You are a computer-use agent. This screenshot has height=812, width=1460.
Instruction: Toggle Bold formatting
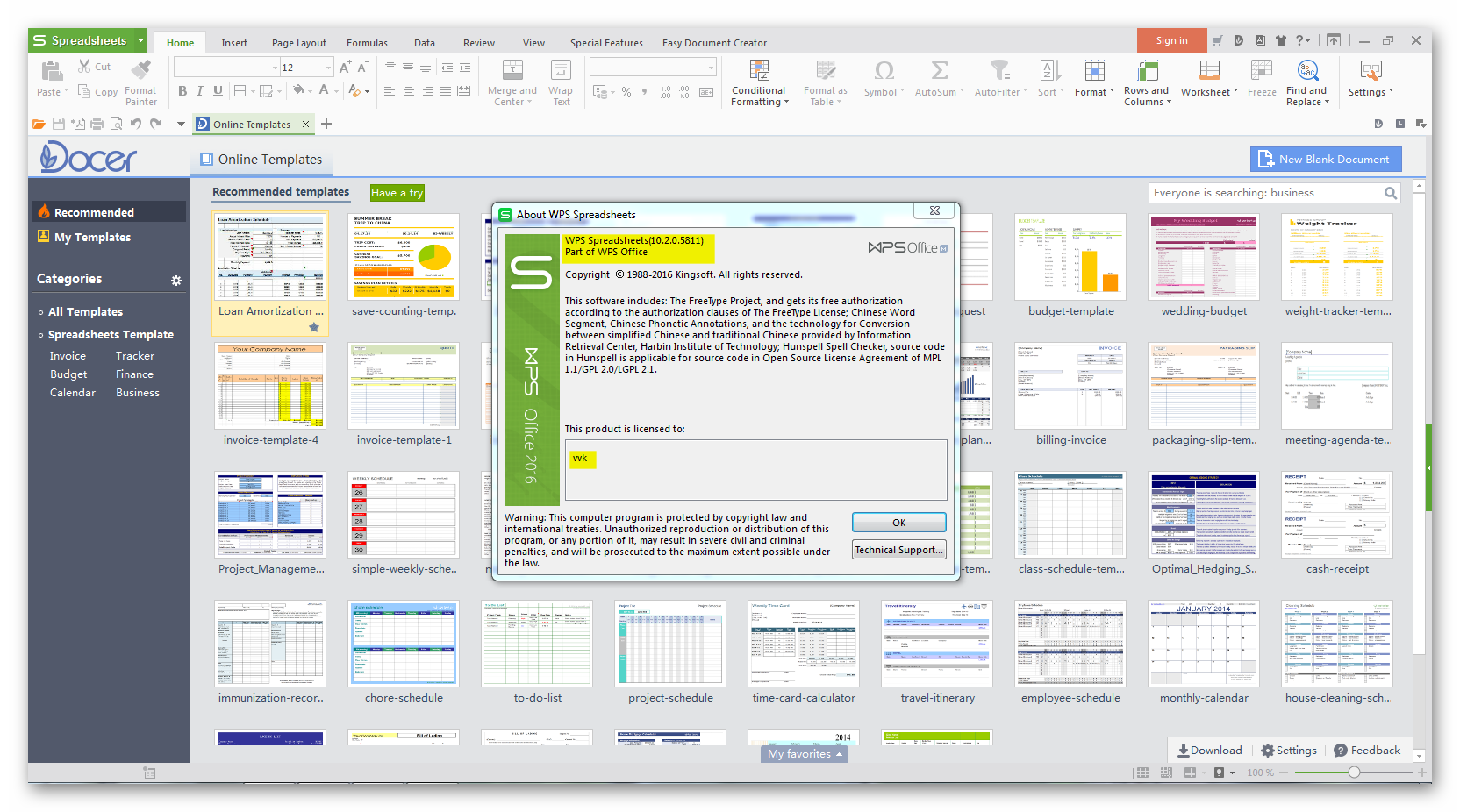point(182,90)
